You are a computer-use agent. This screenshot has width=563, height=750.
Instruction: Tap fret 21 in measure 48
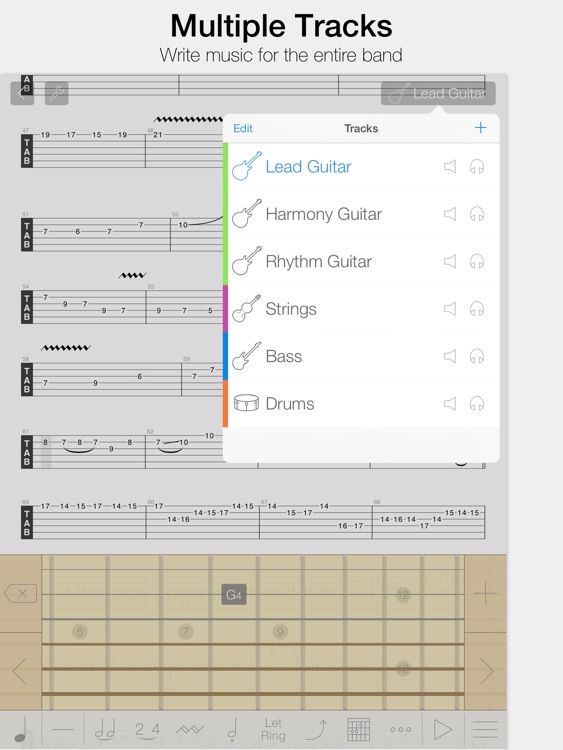pos(157,135)
